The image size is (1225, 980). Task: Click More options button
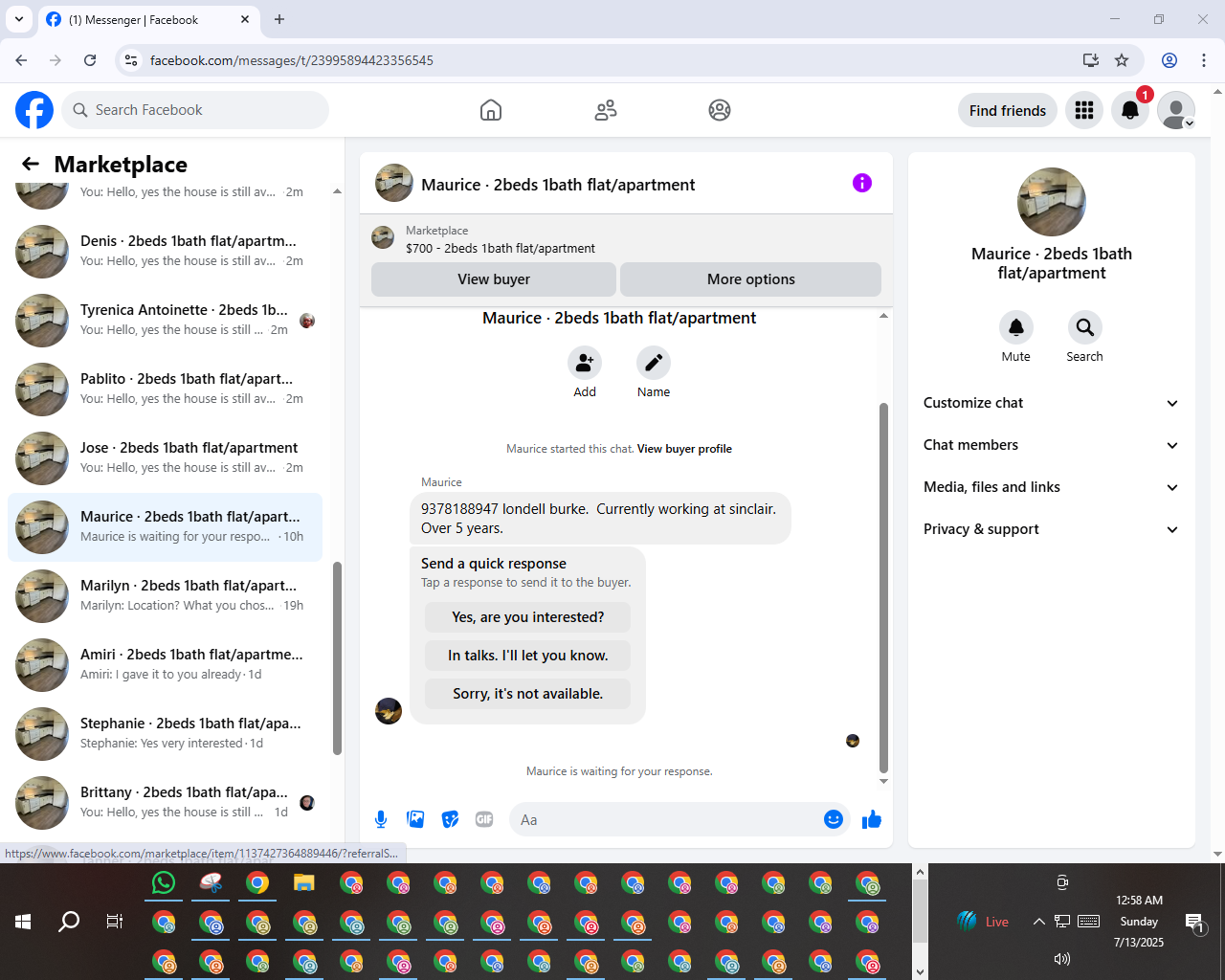[x=750, y=279]
